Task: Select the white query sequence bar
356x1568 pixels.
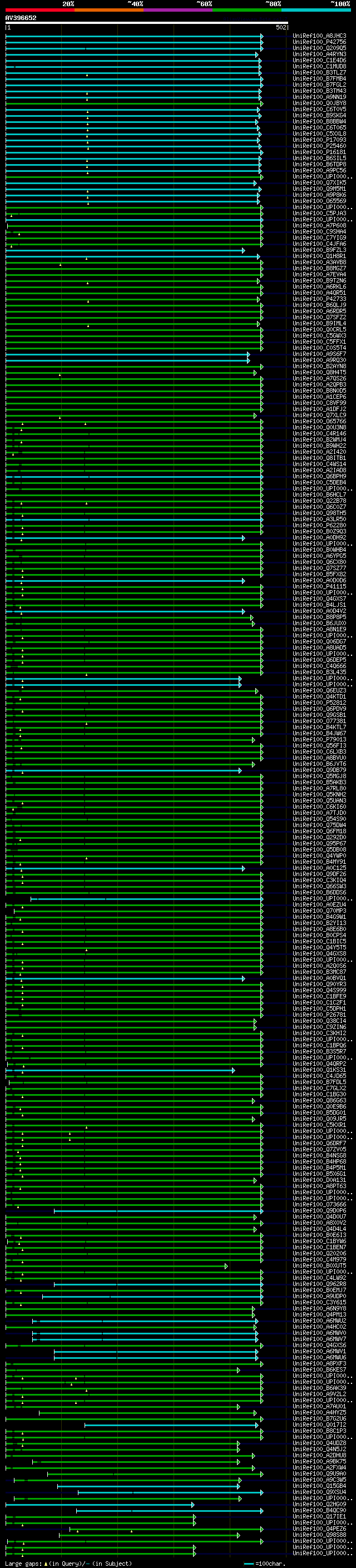Action: 146,22
